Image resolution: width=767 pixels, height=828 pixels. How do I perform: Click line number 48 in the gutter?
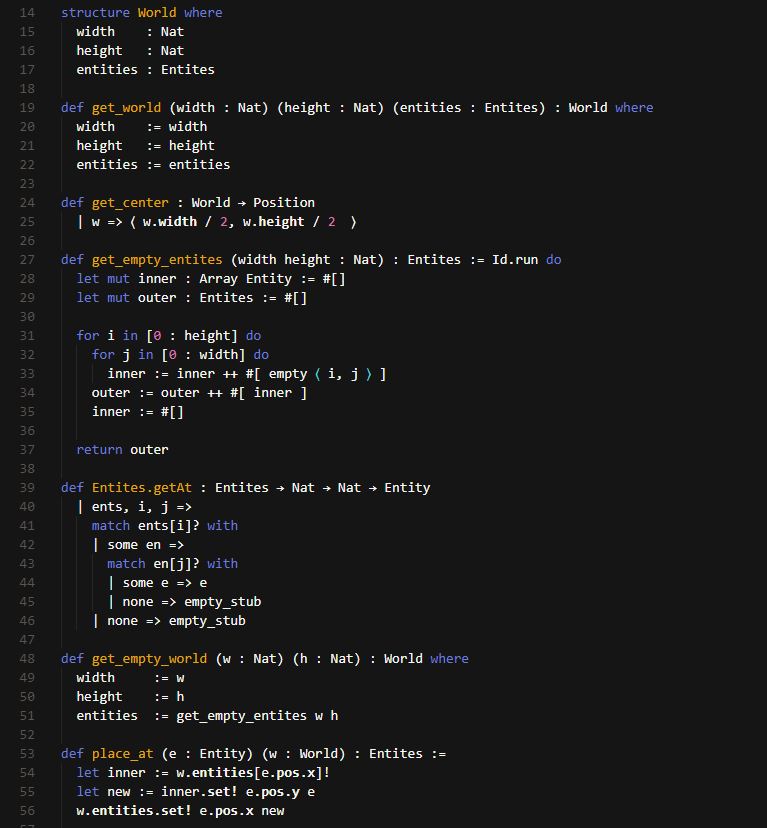coord(27,659)
